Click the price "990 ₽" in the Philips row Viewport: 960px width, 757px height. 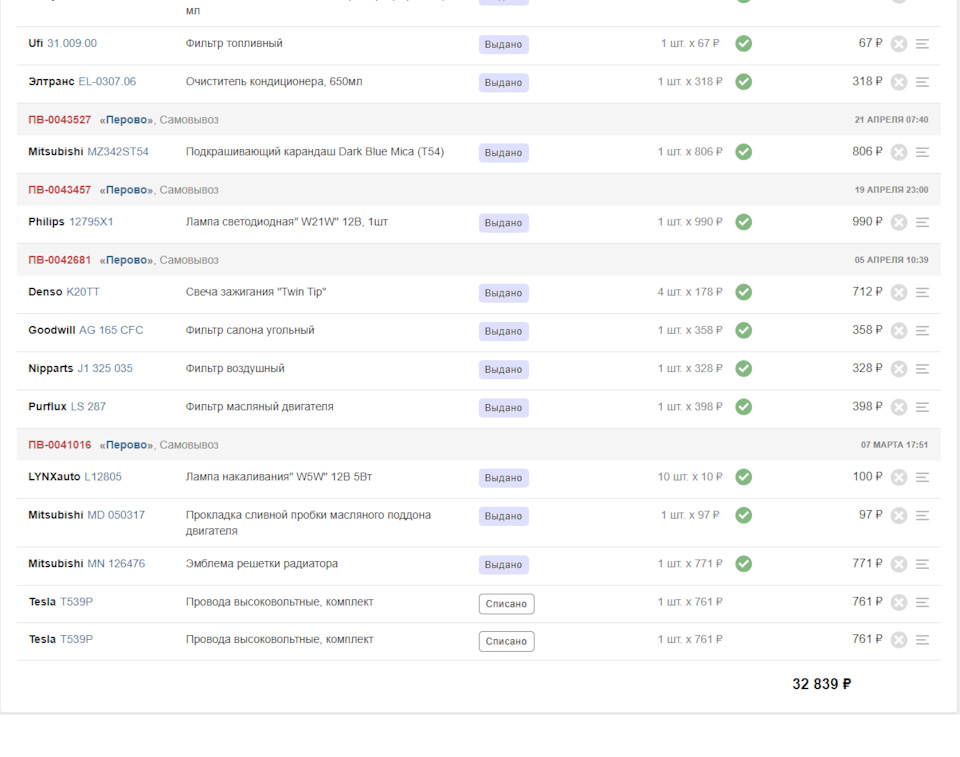[868, 222]
